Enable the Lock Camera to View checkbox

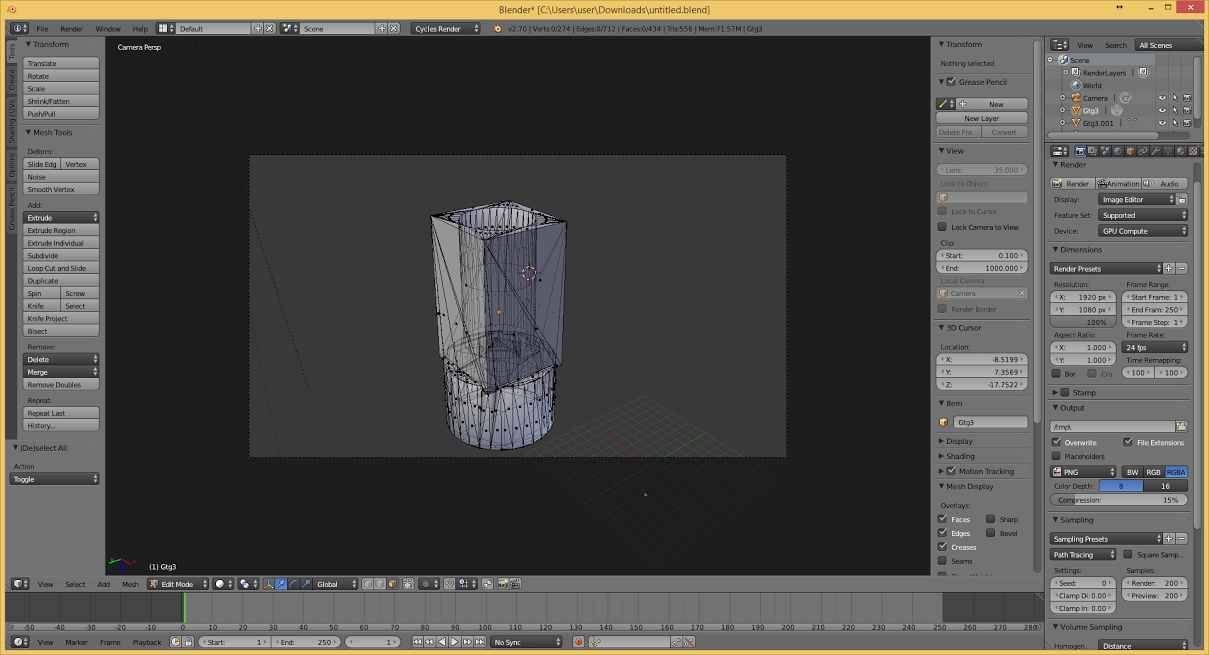(942, 227)
